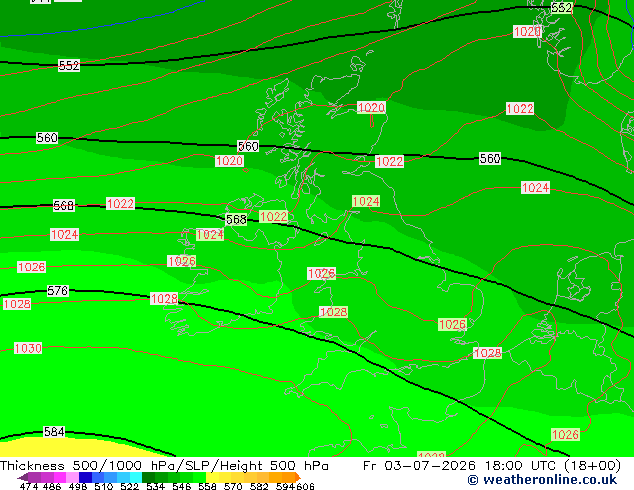634x490 pixels.
Task: Click the 1026 label over western Ireland
Action: [x=182, y=261]
